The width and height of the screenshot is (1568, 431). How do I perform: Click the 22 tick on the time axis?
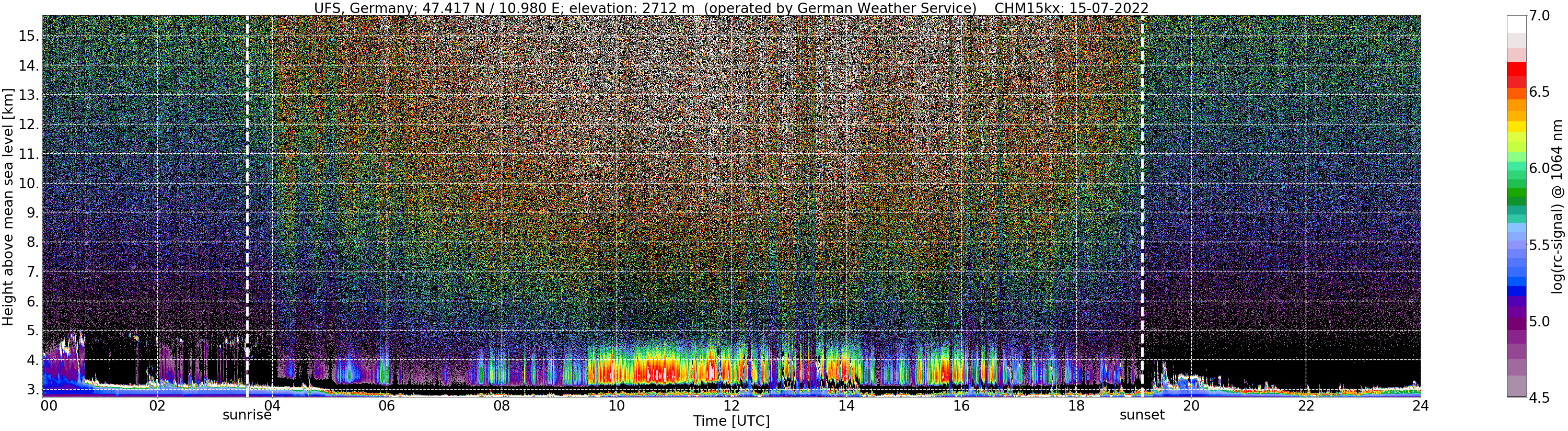pos(1306,406)
